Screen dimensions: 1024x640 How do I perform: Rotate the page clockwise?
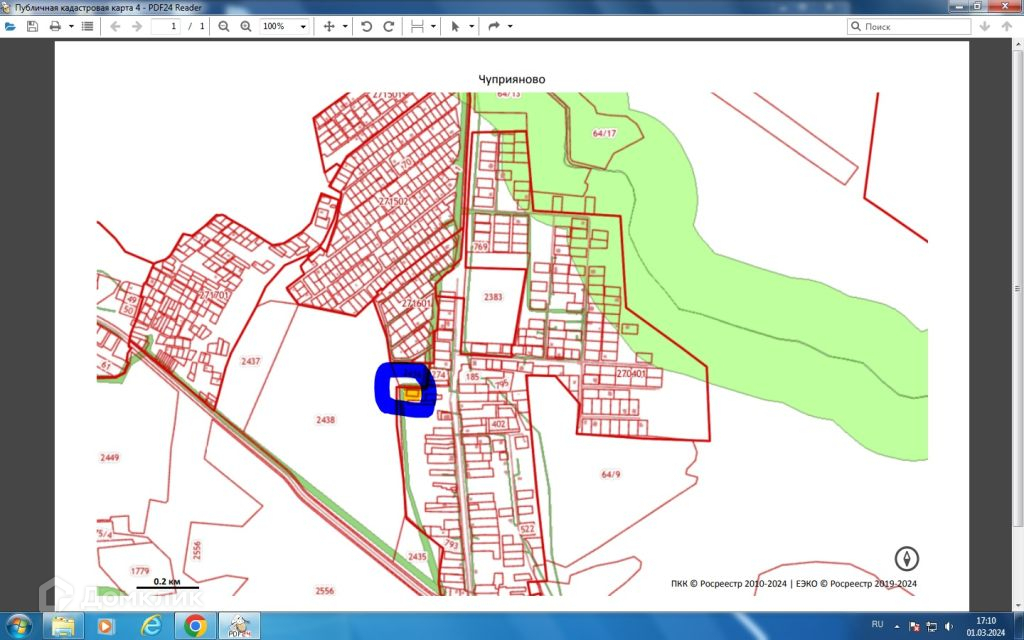click(x=389, y=27)
